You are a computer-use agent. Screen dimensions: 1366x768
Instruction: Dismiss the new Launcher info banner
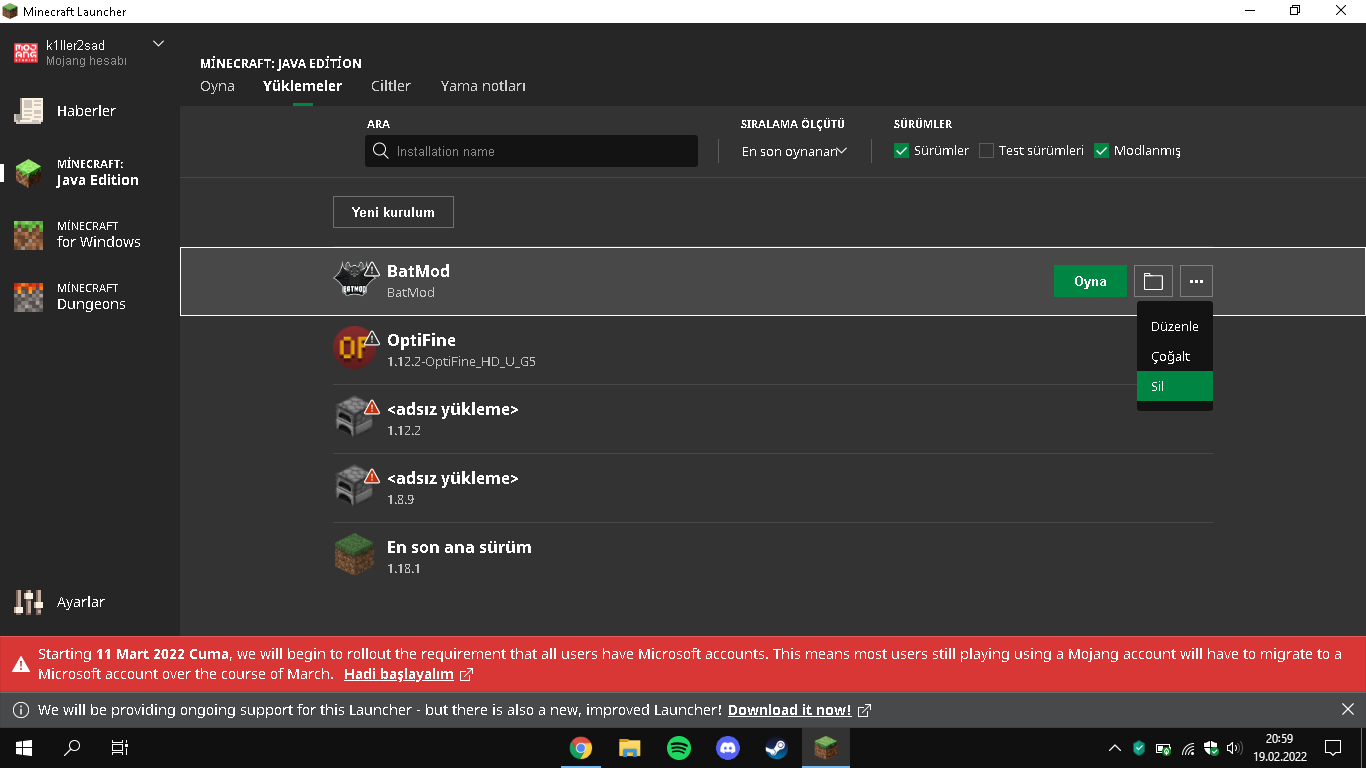1347,709
